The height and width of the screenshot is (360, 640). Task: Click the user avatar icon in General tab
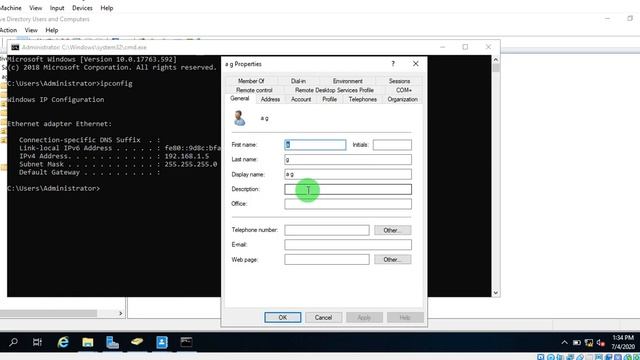(x=240, y=118)
